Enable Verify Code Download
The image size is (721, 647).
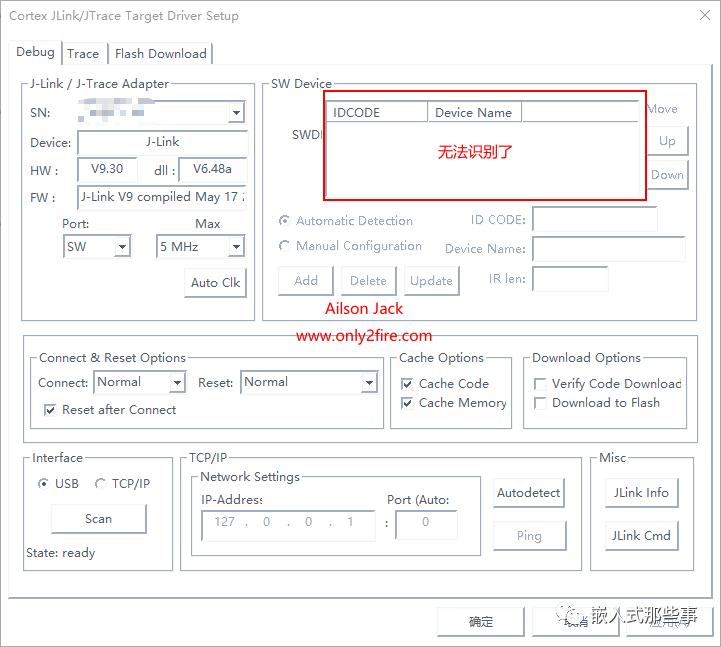[540, 384]
